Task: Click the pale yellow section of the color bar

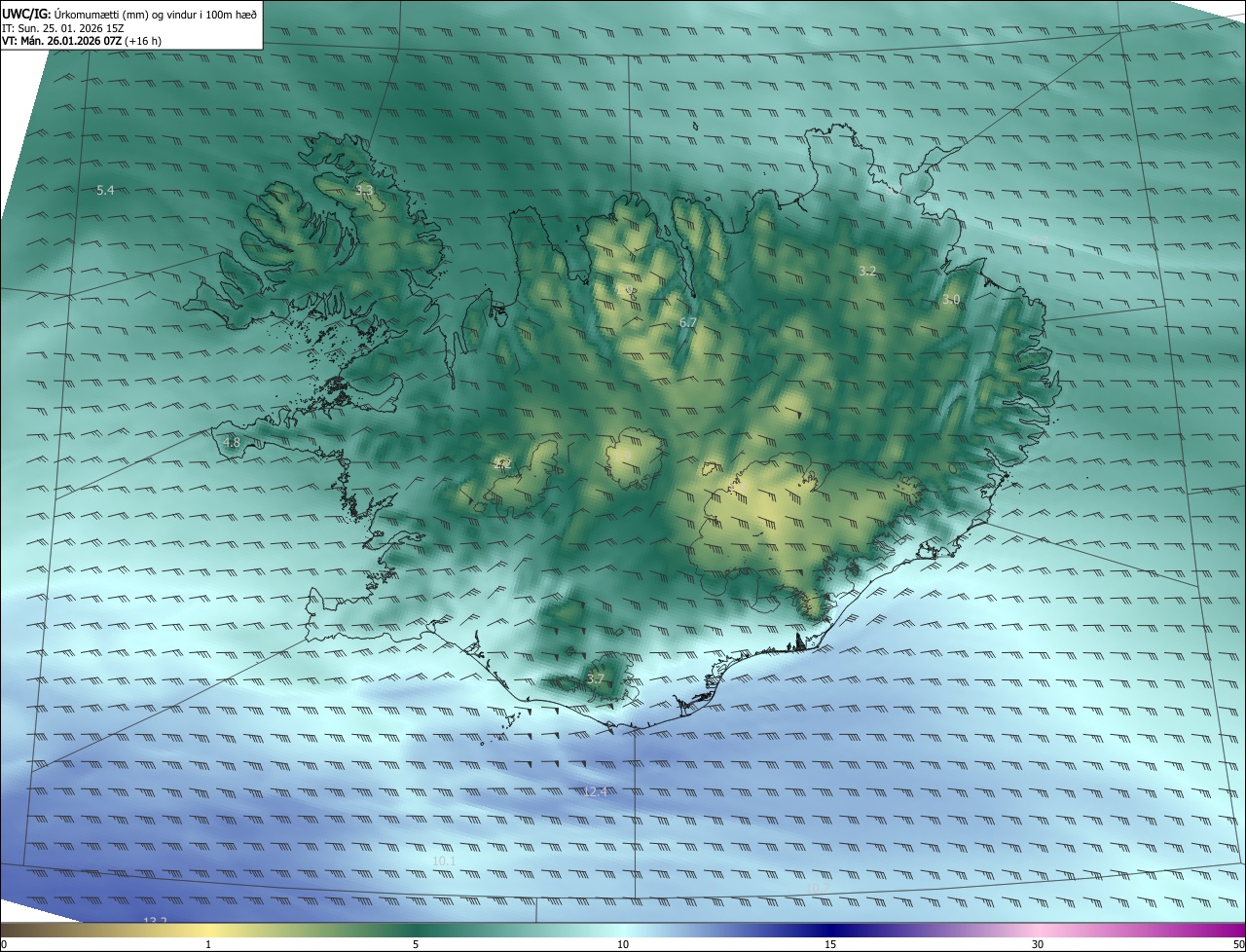Action: [x=208, y=930]
